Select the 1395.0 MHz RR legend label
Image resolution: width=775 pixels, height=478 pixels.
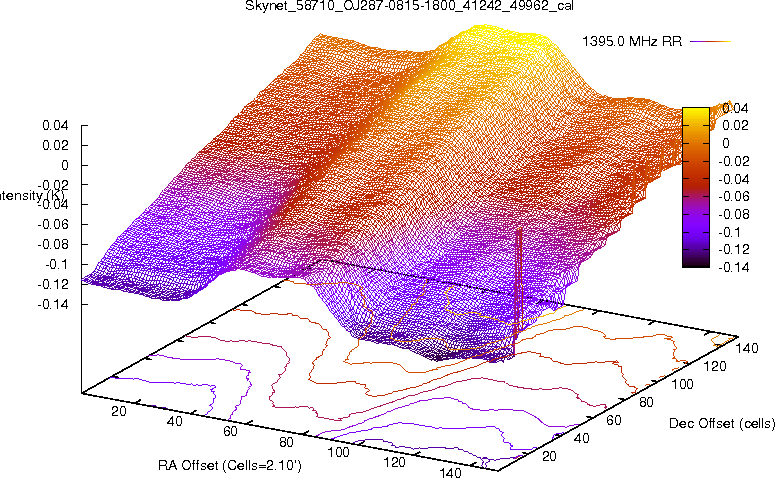tap(632, 42)
